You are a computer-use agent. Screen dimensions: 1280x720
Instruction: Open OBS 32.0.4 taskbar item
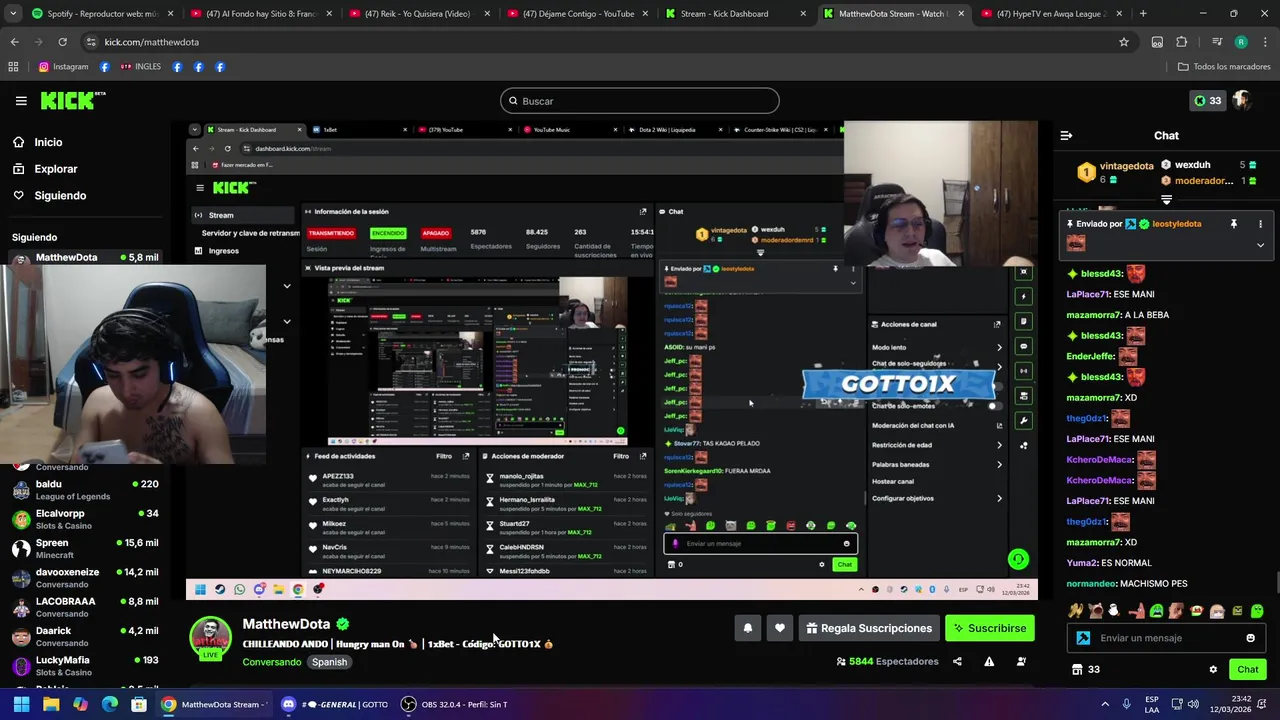[455, 704]
